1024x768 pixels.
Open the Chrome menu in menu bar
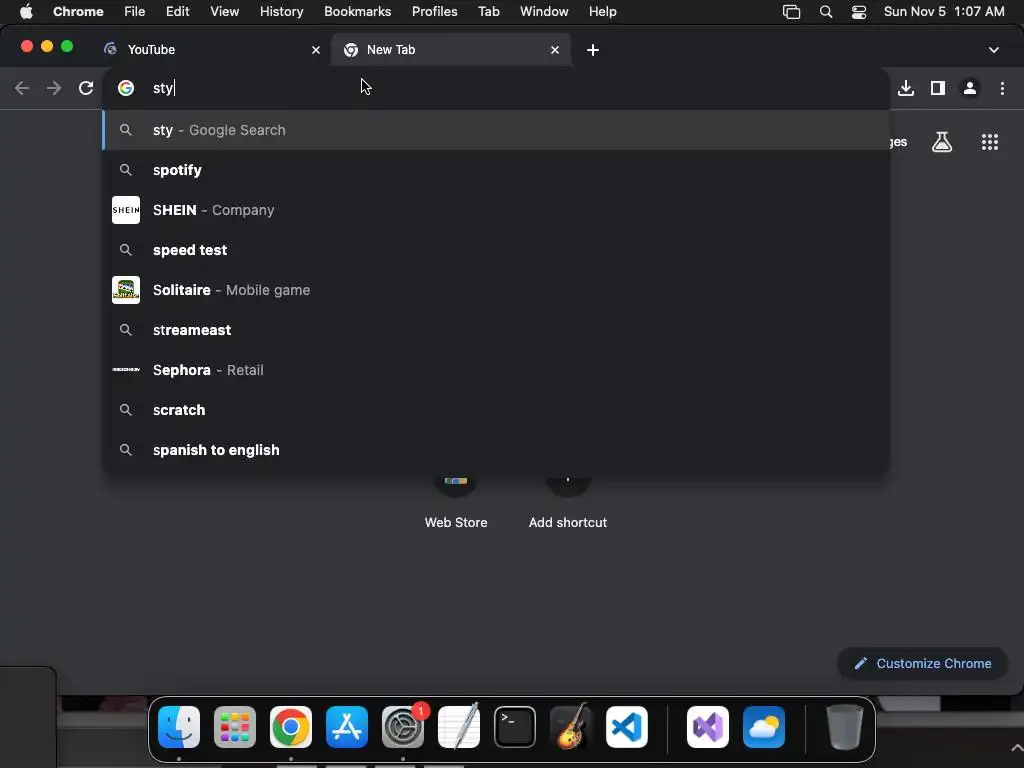pos(78,12)
